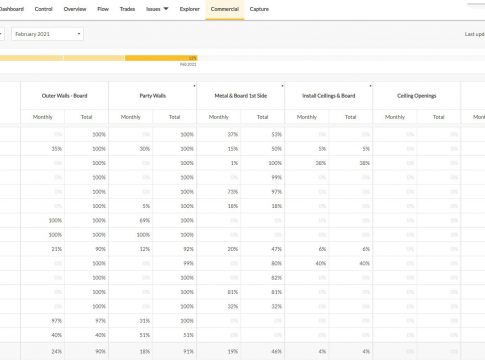Open the Explorer tab
Viewport: 485px width, 360px height.
[190, 9]
